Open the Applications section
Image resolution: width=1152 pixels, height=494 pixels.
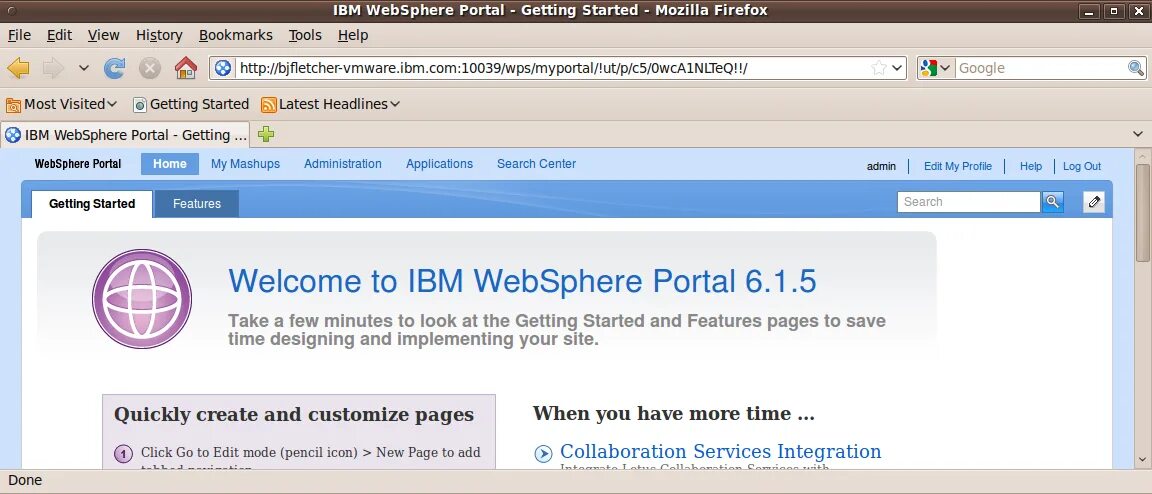pos(439,164)
